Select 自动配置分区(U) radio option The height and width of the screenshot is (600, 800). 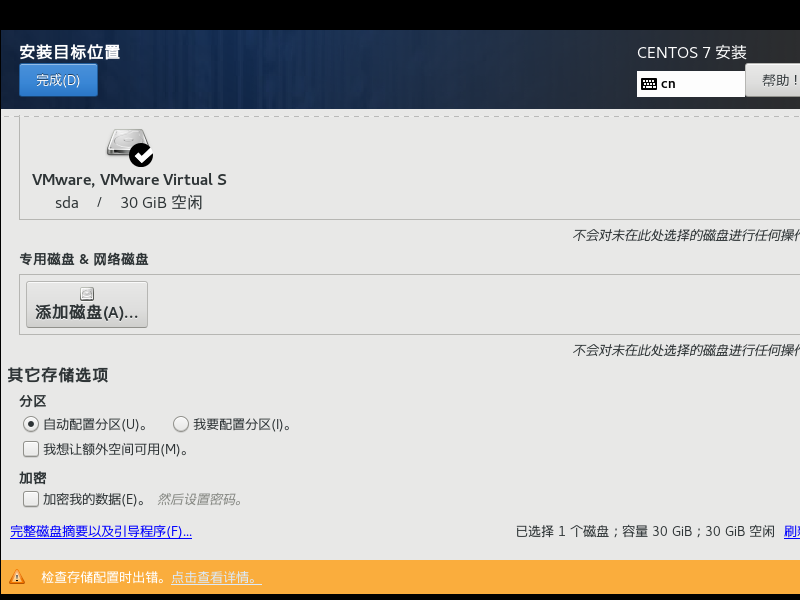click(x=31, y=424)
